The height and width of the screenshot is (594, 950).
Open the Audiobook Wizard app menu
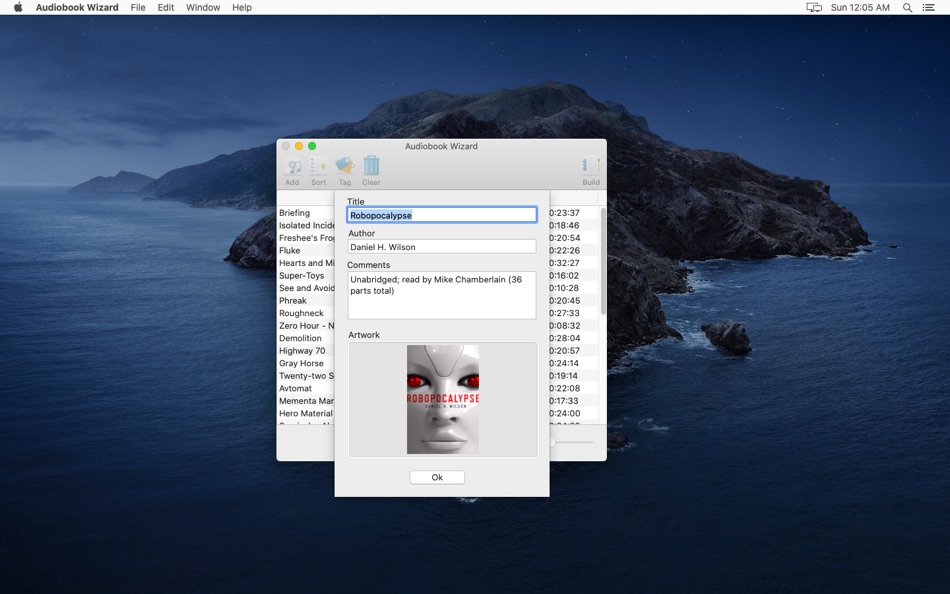[77, 7]
